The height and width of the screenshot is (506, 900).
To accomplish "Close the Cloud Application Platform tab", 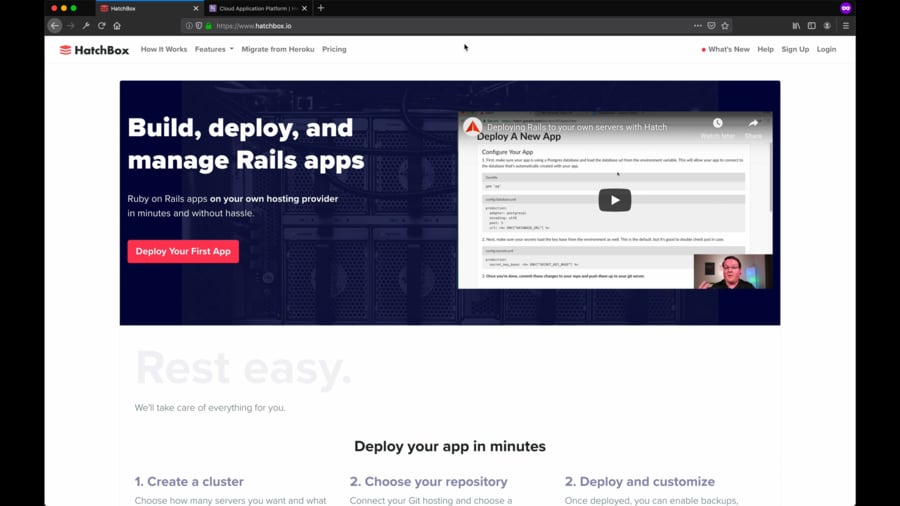I will pos(304,9).
